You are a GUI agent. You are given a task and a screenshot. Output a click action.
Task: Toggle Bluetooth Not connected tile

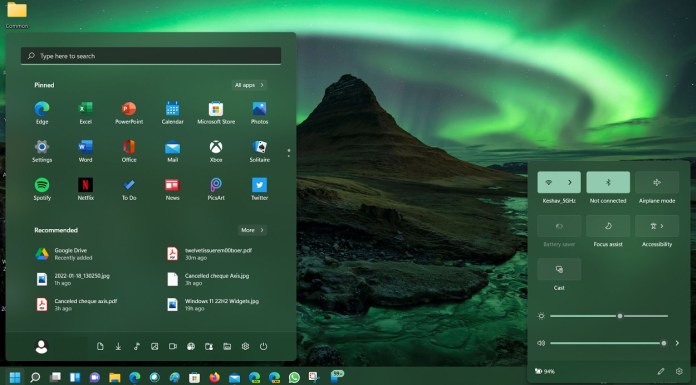point(608,182)
